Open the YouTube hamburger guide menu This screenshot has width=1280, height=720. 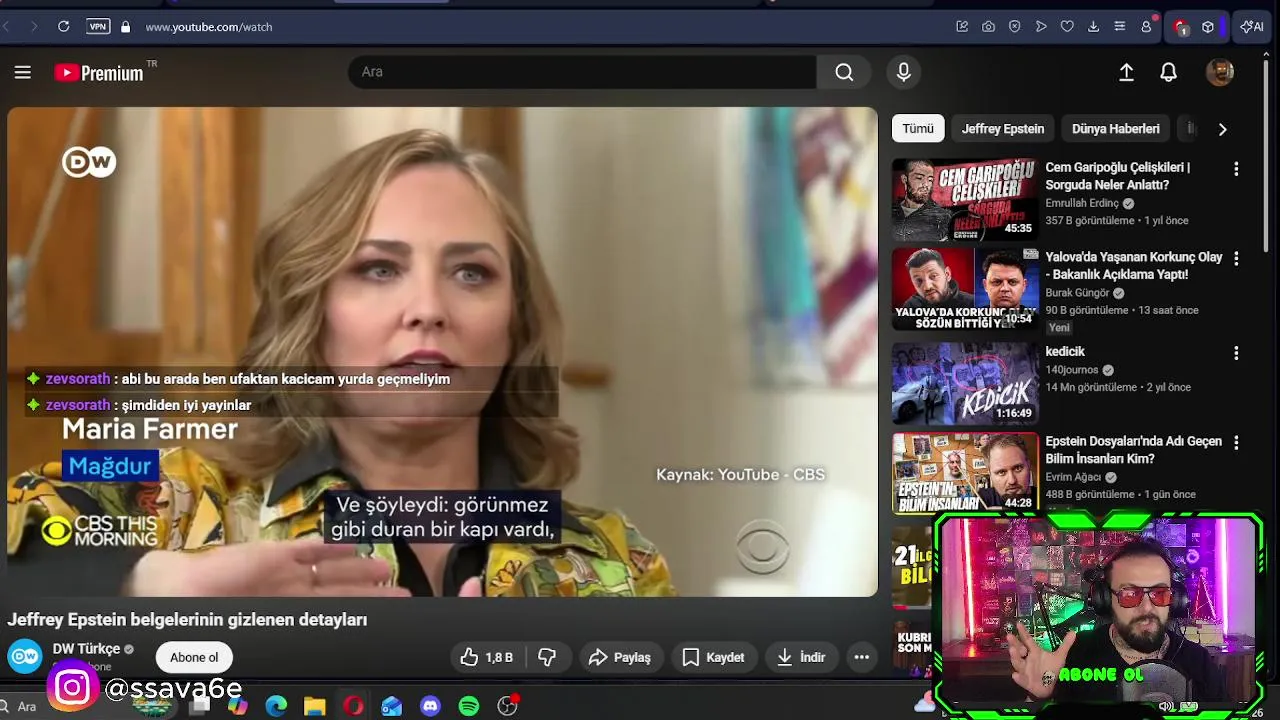(22, 72)
